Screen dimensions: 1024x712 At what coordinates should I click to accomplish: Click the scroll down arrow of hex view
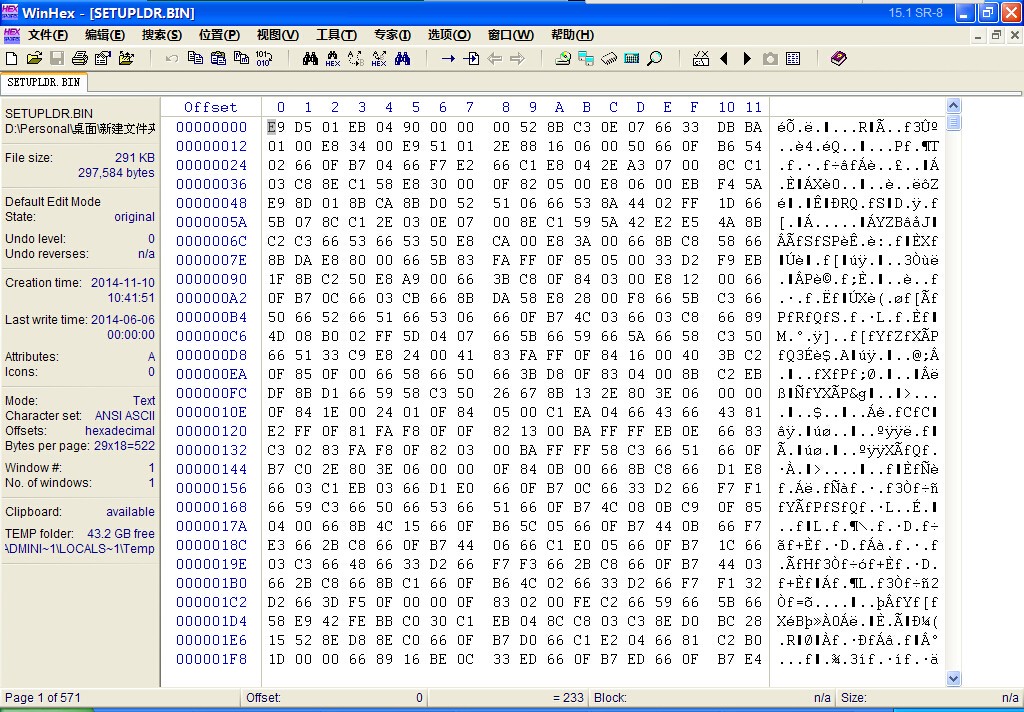[953, 679]
